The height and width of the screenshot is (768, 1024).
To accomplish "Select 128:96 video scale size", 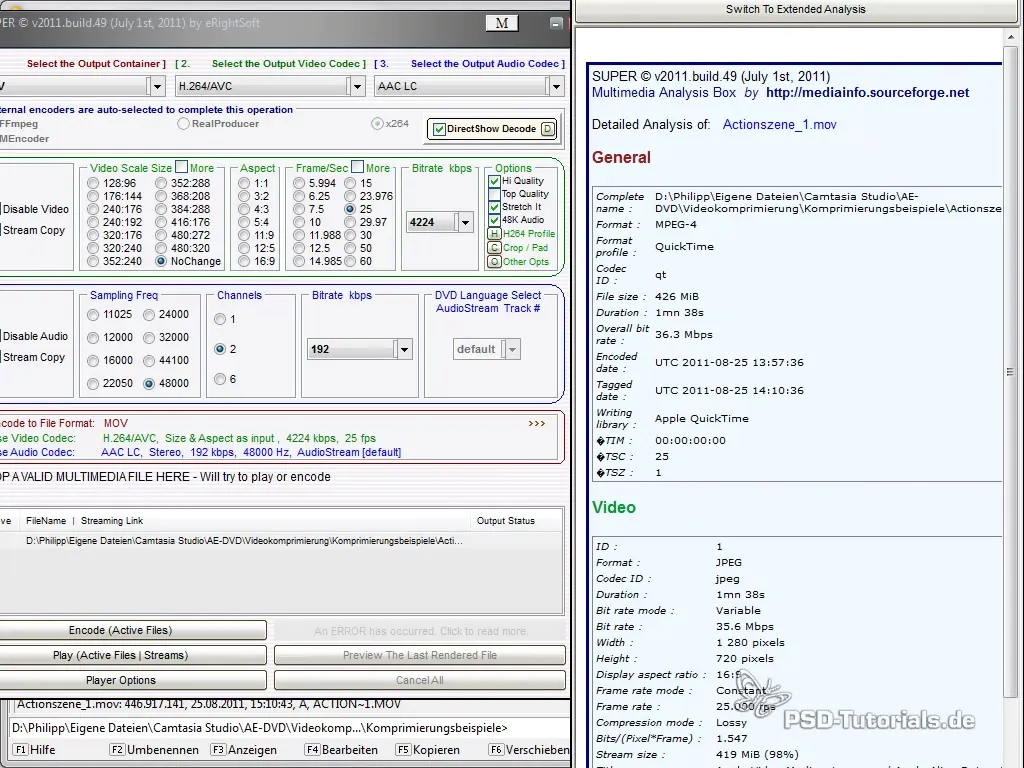I will [x=93, y=183].
